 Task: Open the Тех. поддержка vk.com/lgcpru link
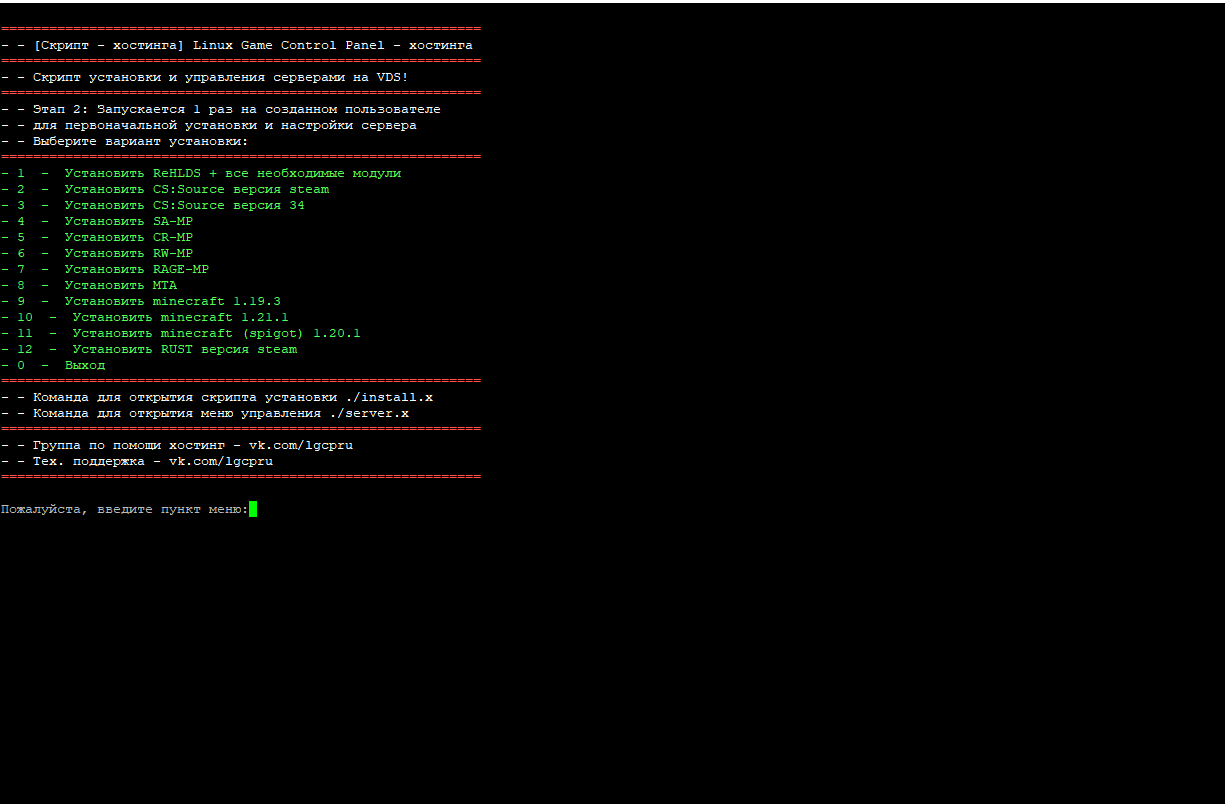[220, 461]
